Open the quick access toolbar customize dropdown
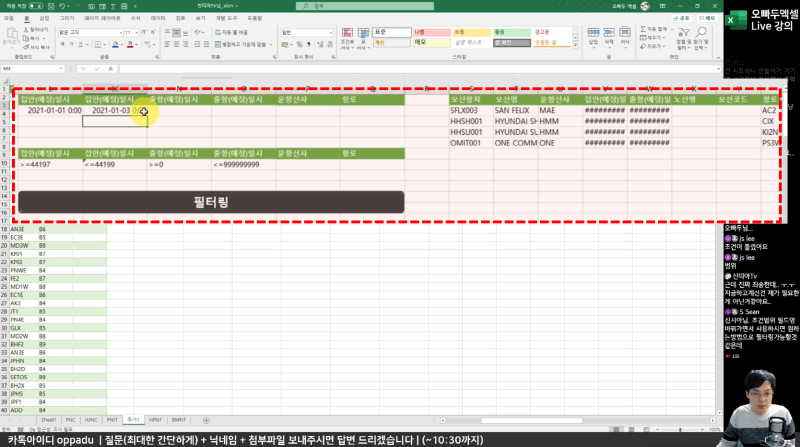The height and width of the screenshot is (447, 800). point(135,6)
